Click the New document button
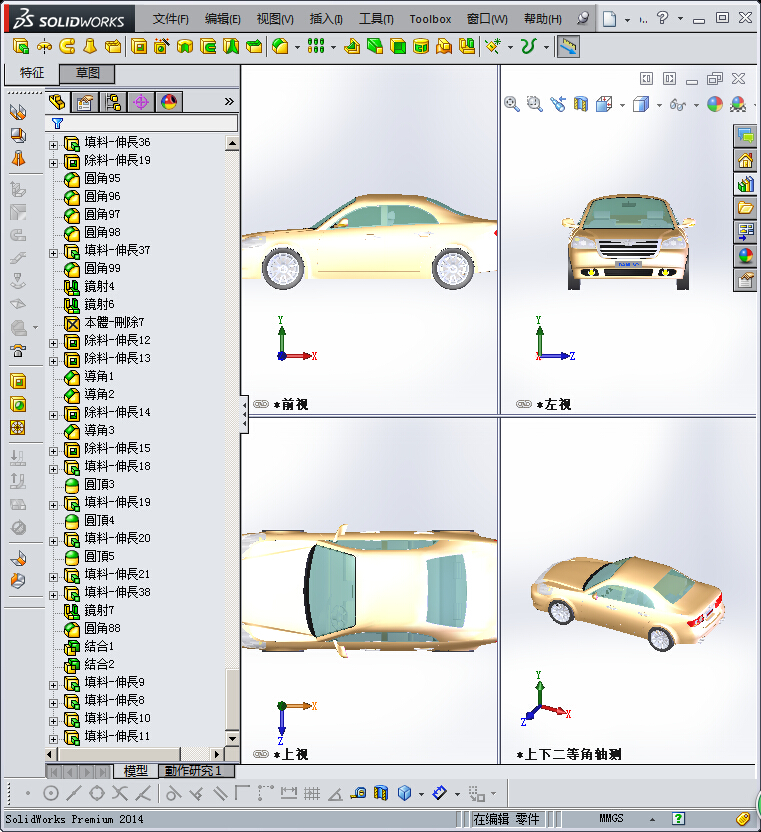 coord(609,19)
